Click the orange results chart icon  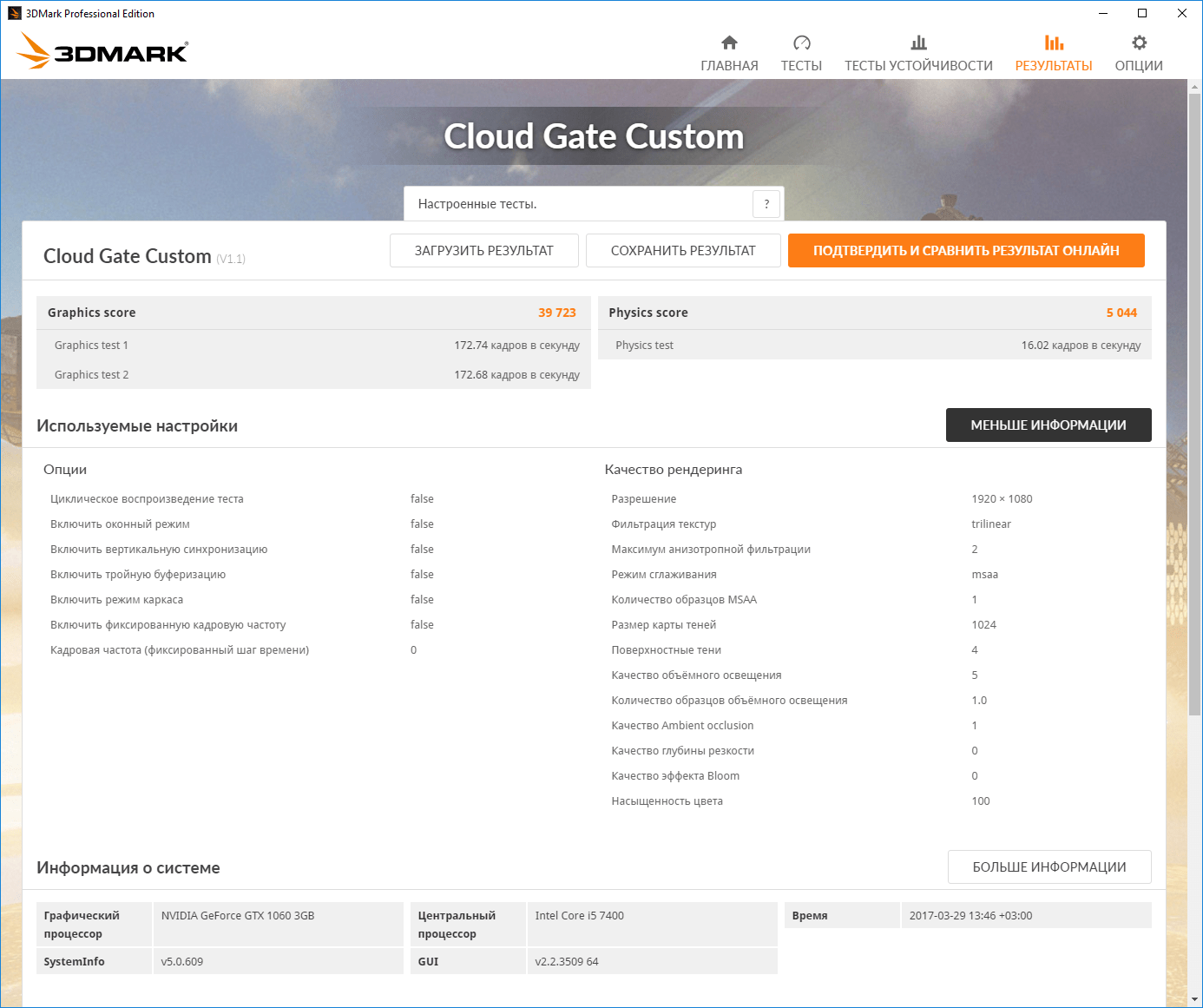click(1054, 43)
